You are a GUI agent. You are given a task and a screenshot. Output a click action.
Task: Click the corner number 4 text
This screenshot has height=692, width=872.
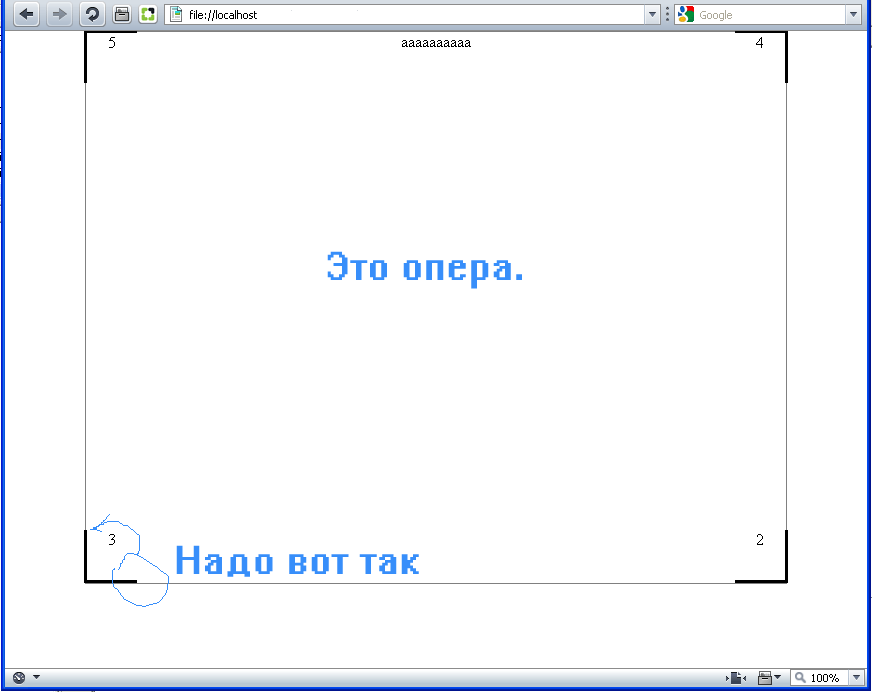pos(759,43)
